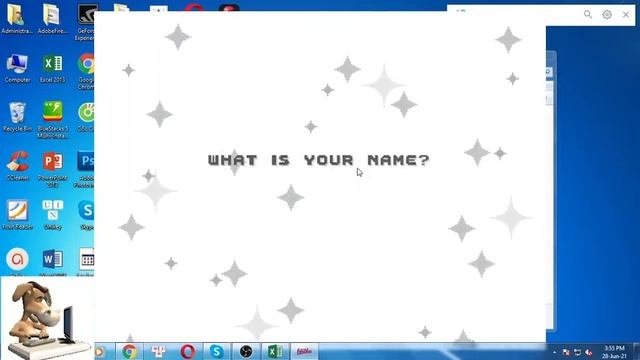
Task: Show hidden system tray icons
Action: click(554, 352)
